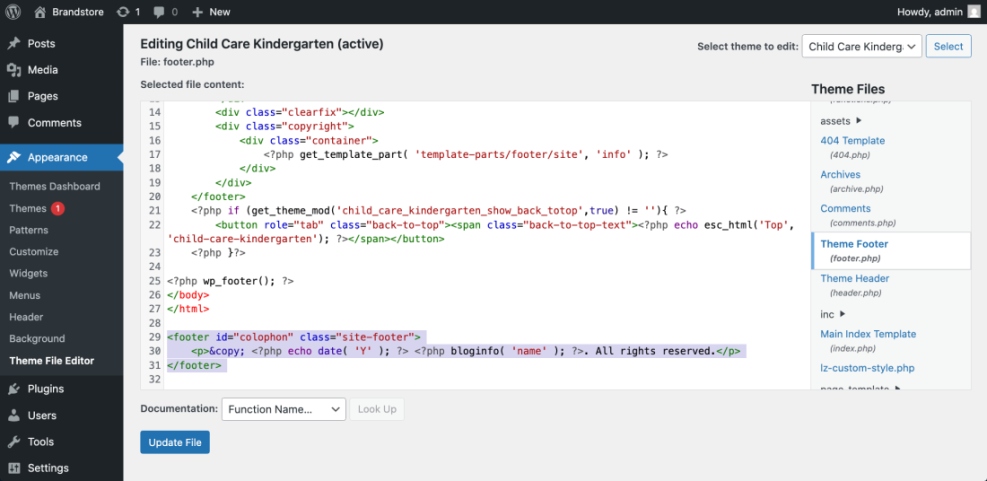Open the Main Index Template file
The image size is (987, 481).
tap(868, 334)
